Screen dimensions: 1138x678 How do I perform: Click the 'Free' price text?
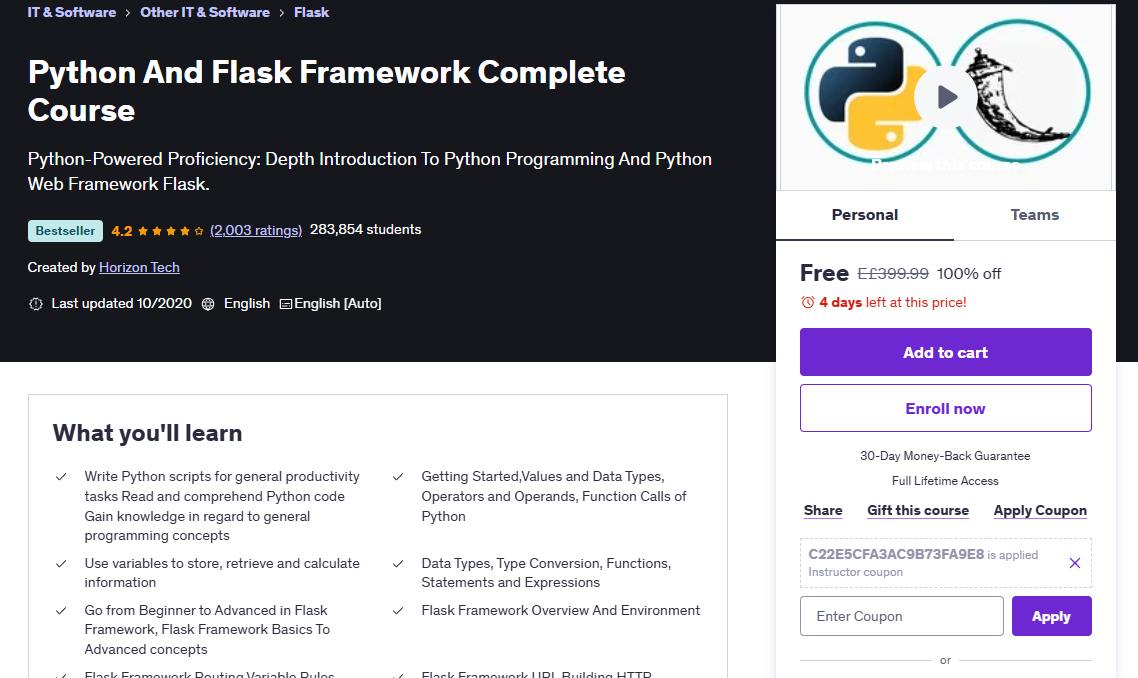pyautogui.click(x=824, y=273)
